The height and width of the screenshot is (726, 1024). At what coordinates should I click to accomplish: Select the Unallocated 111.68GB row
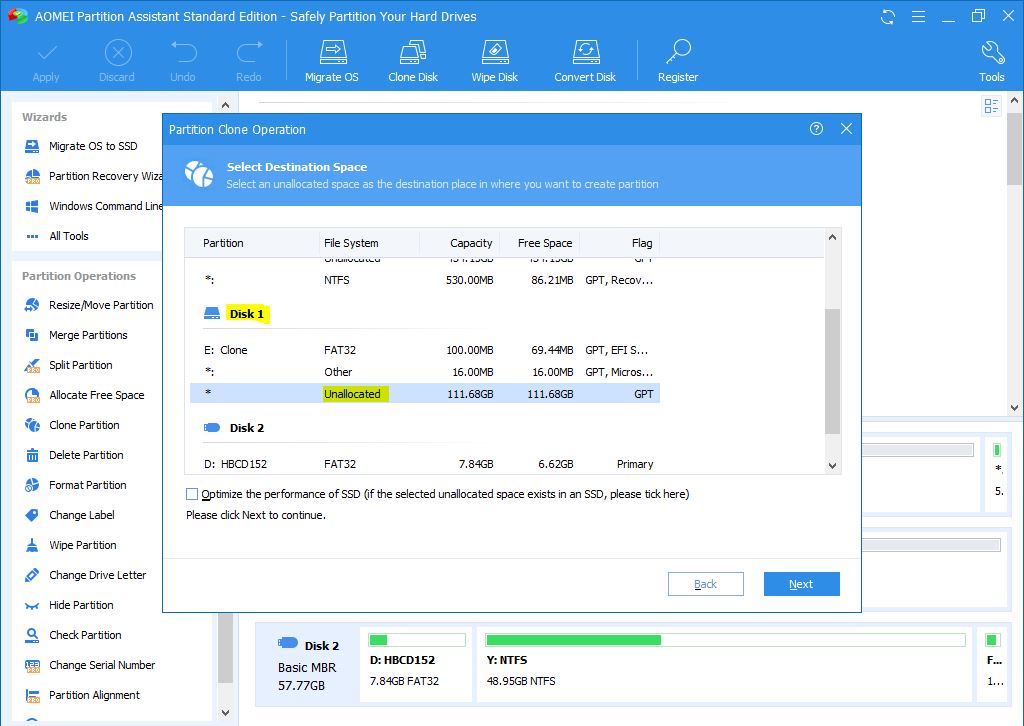[425, 394]
